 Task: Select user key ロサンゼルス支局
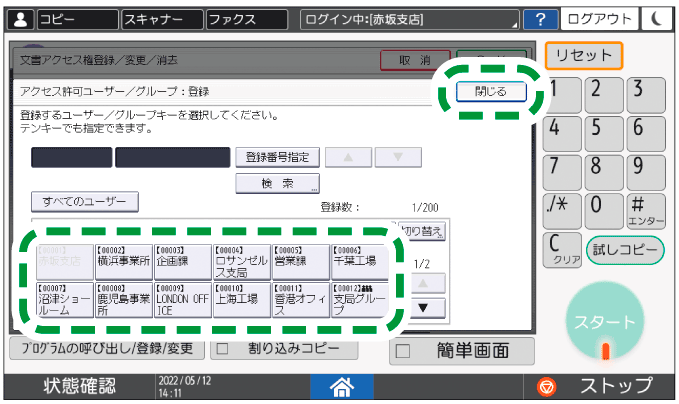242,262
